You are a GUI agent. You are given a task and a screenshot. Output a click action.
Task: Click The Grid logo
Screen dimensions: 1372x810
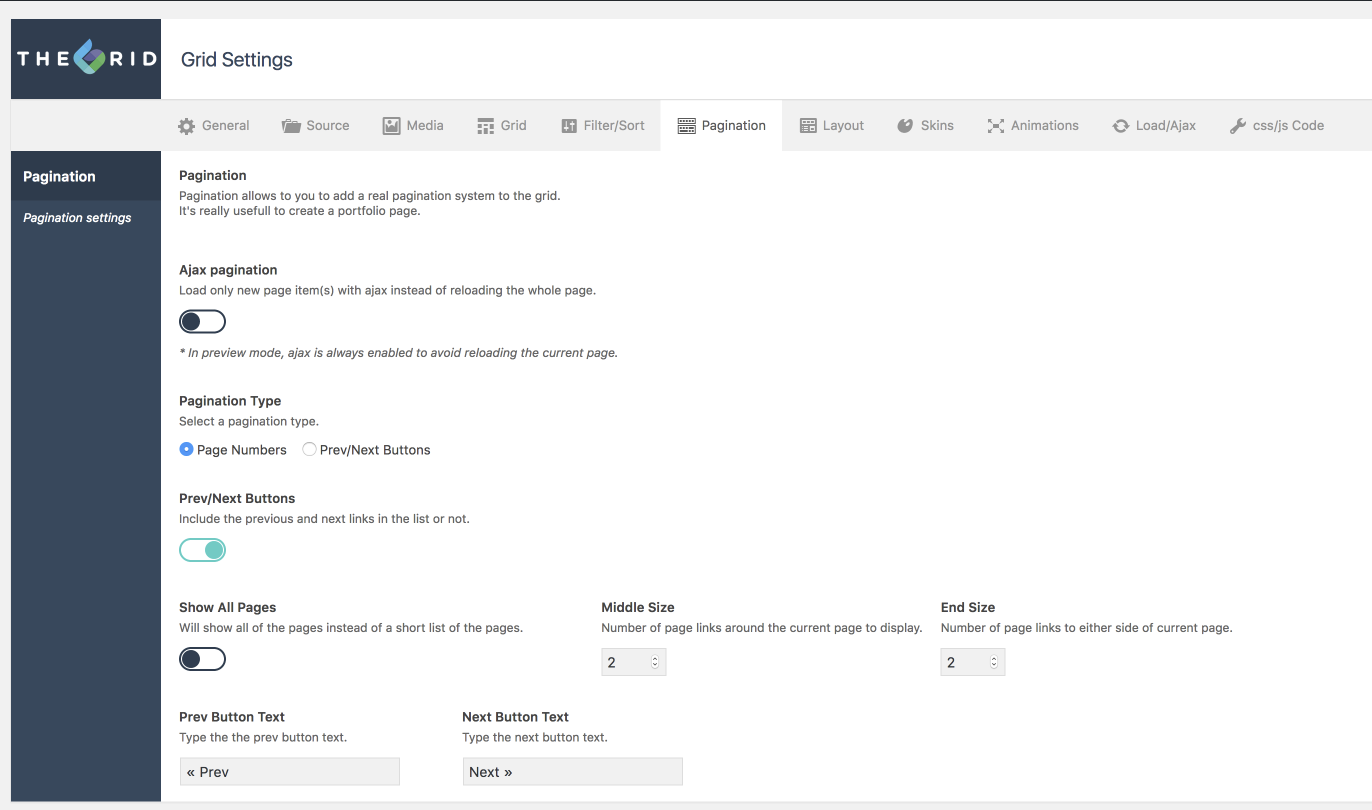coord(86,59)
